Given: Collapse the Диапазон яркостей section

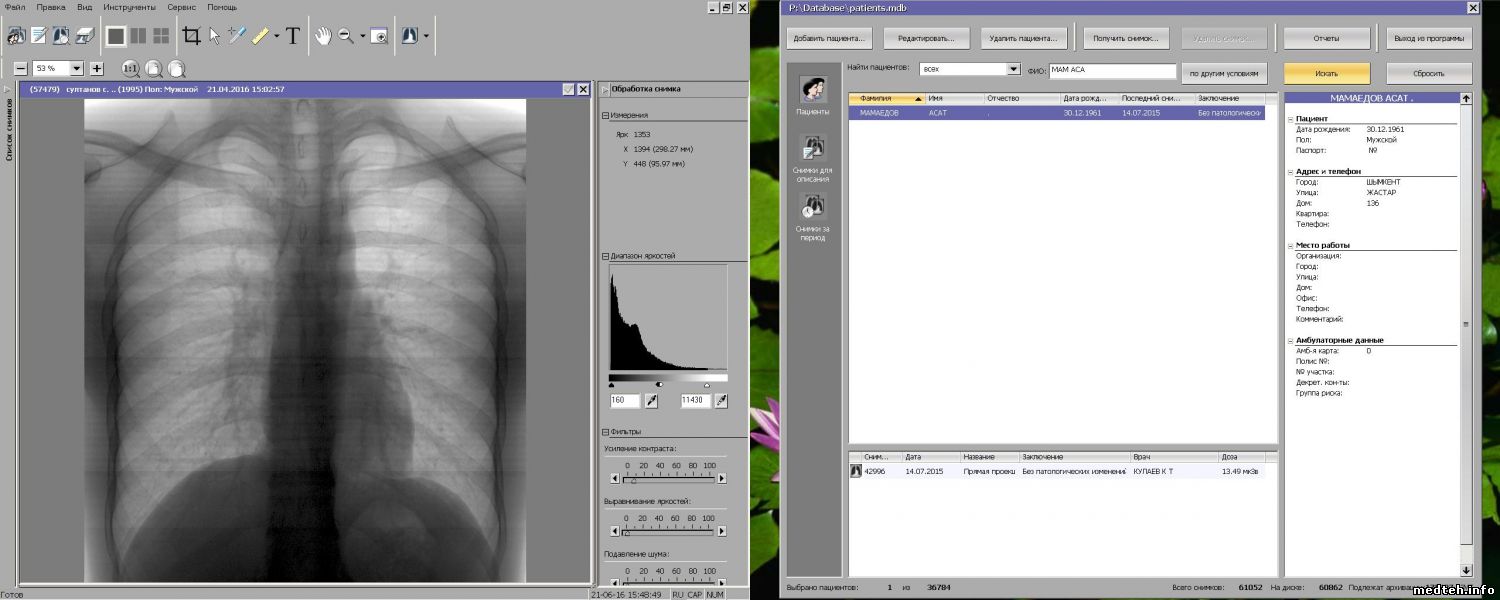Looking at the screenshot, I should 606,256.
